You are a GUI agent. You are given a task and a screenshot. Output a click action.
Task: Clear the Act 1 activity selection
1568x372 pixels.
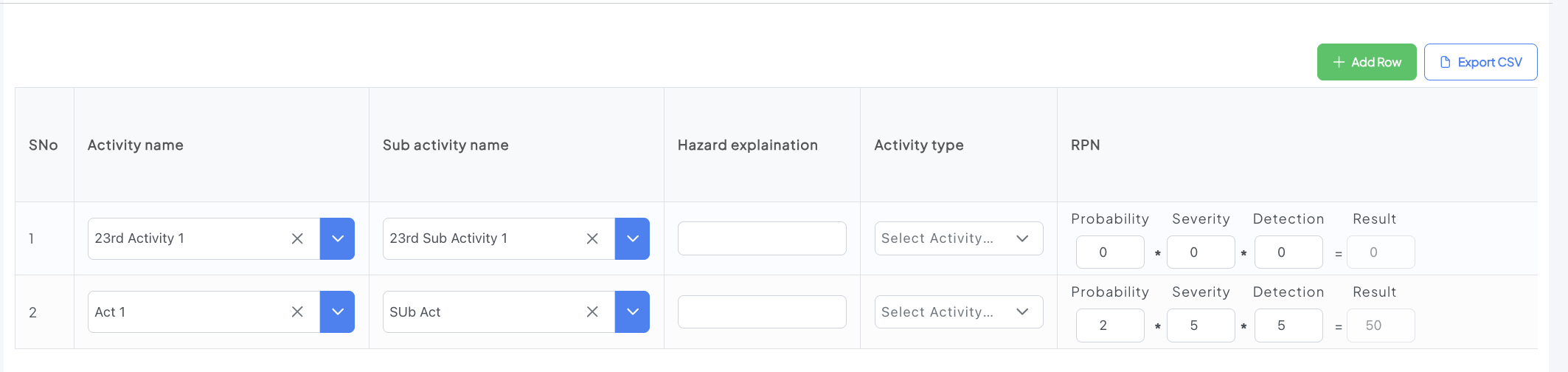(297, 311)
